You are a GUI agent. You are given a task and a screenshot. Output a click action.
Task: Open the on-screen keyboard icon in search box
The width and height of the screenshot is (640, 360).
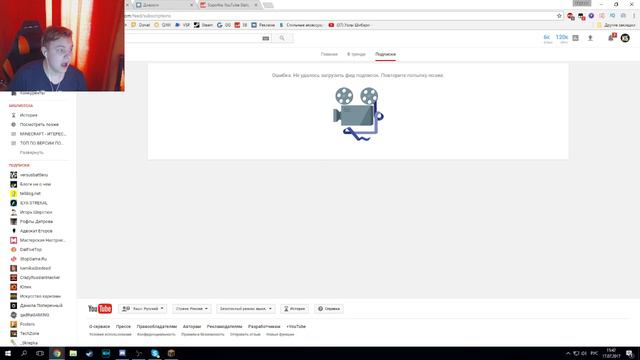[x=266, y=38]
